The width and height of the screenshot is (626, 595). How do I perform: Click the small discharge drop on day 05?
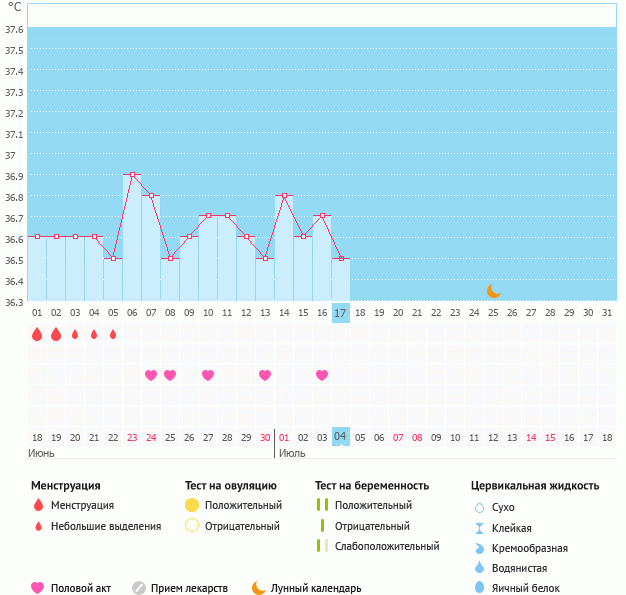coord(113,335)
